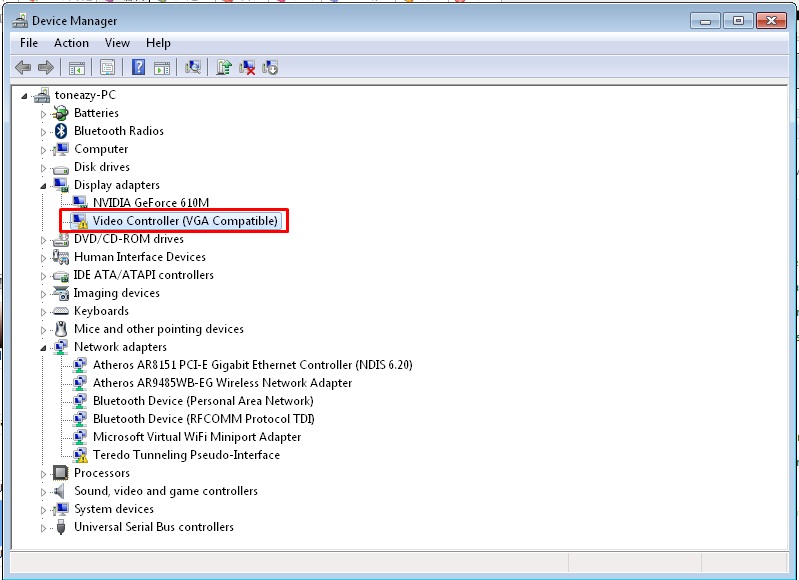Open the Help menu
This screenshot has height=580, width=799.
coord(158,43)
